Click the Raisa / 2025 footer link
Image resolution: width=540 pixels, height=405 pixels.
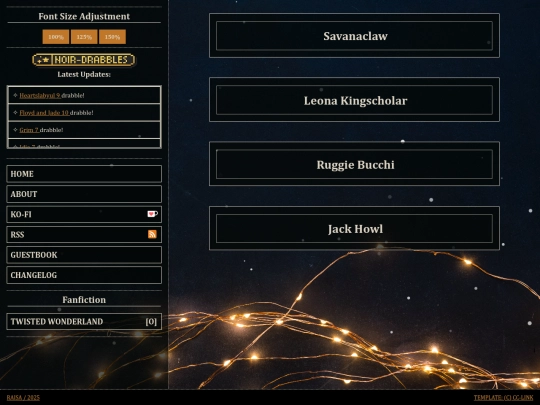pos(23,397)
